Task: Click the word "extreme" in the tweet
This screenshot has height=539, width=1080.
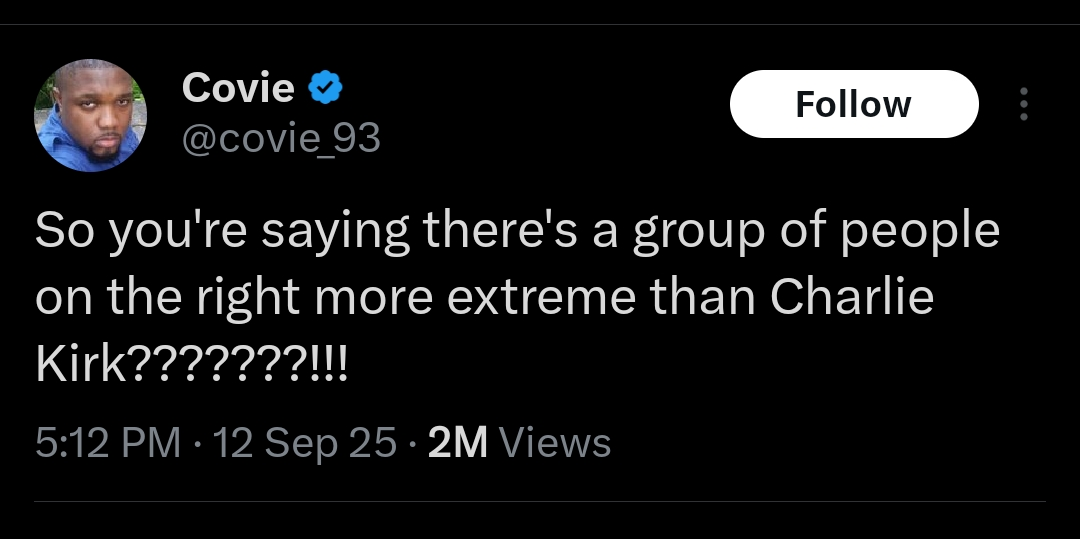Action: coord(541,298)
